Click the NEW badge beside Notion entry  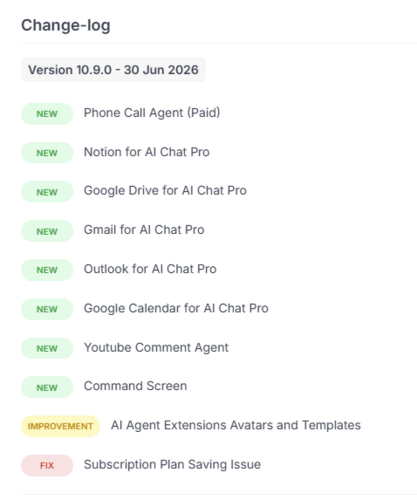[47, 153]
